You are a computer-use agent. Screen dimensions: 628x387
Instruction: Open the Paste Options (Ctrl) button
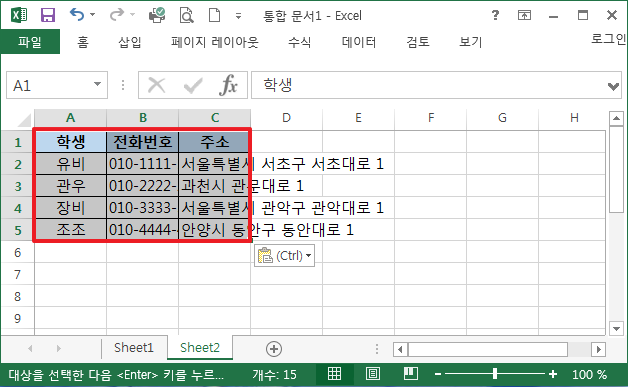click(x=284, y=256)
